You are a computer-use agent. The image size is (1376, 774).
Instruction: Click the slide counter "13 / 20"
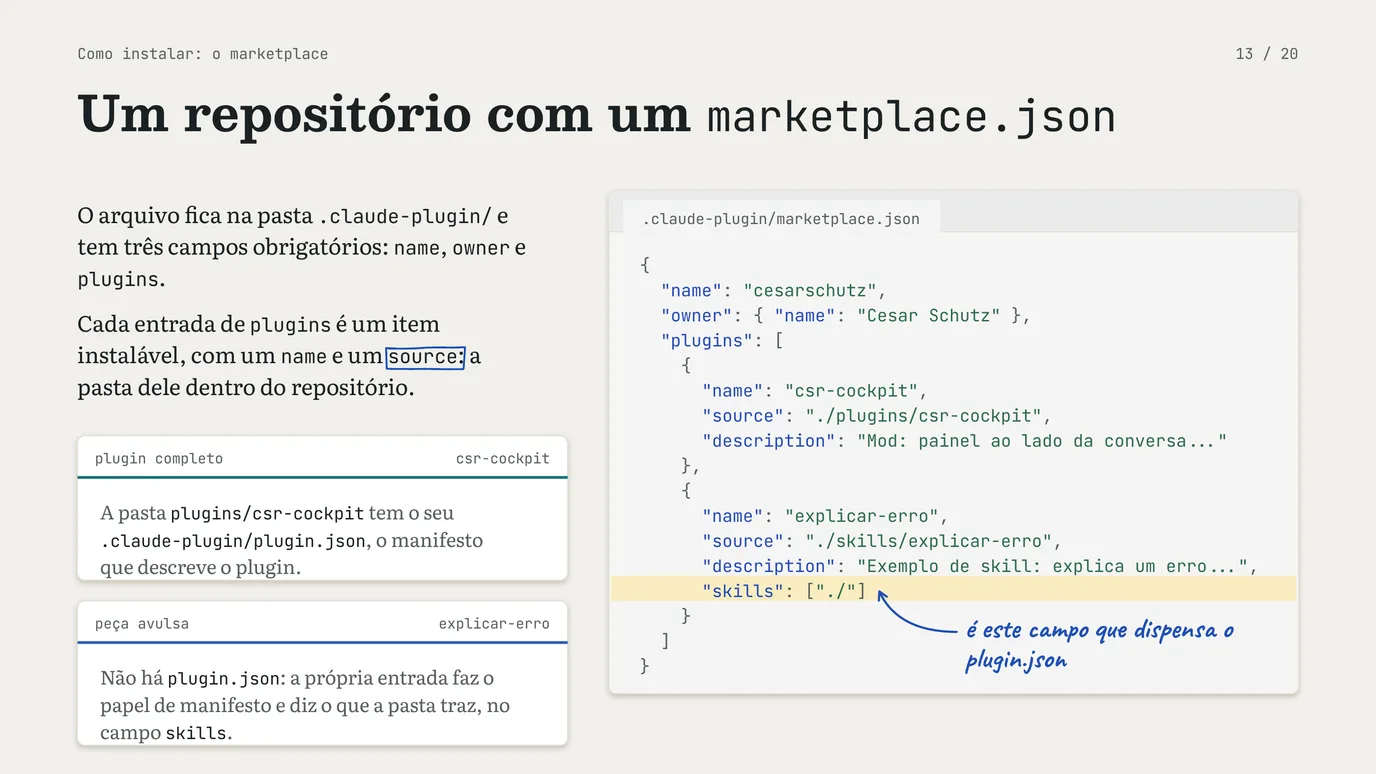point(1267,54)
